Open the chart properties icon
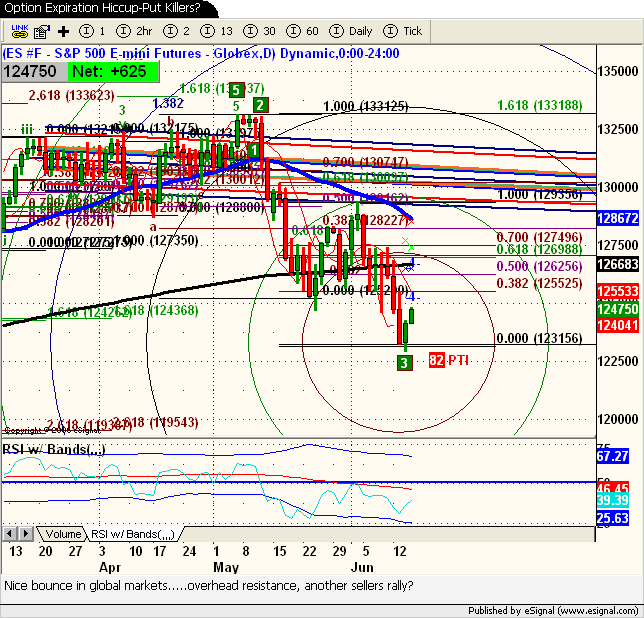Viewport: 644px width, 618px height. [x=42, y=31]
